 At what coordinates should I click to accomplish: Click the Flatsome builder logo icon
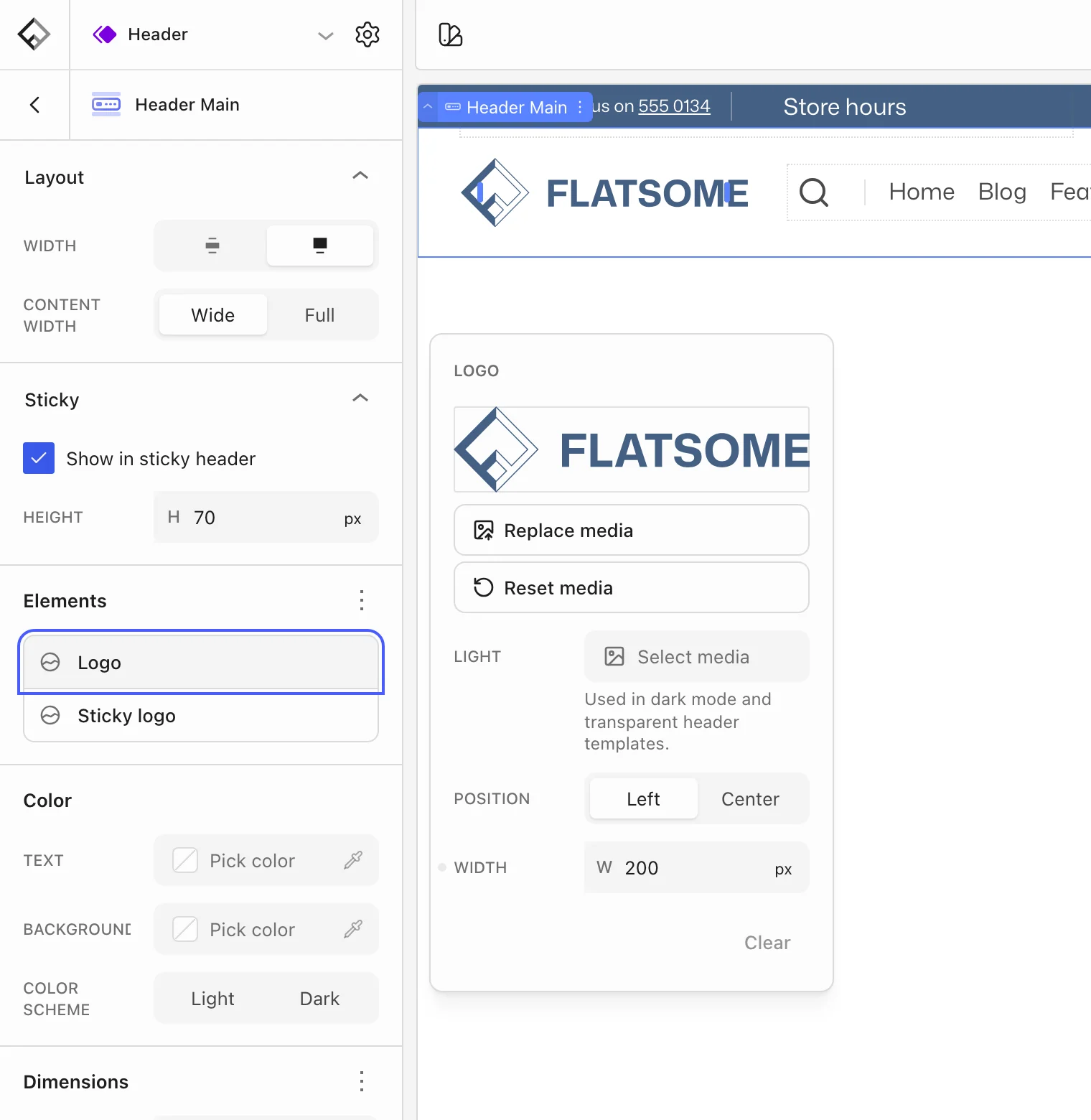click(34, 34)
